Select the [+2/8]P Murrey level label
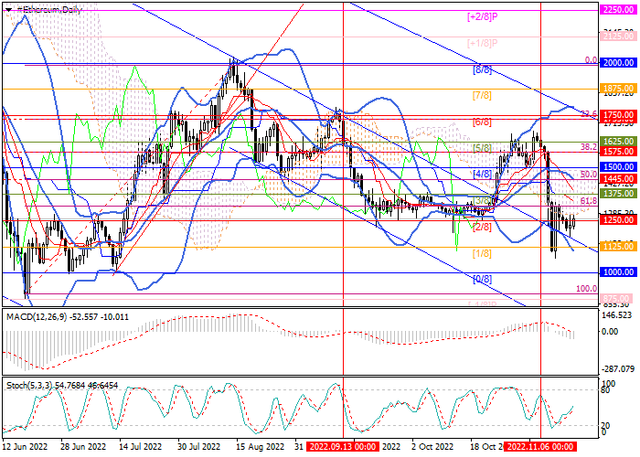This screenshot has width=640, height=457. pos(483,17)
